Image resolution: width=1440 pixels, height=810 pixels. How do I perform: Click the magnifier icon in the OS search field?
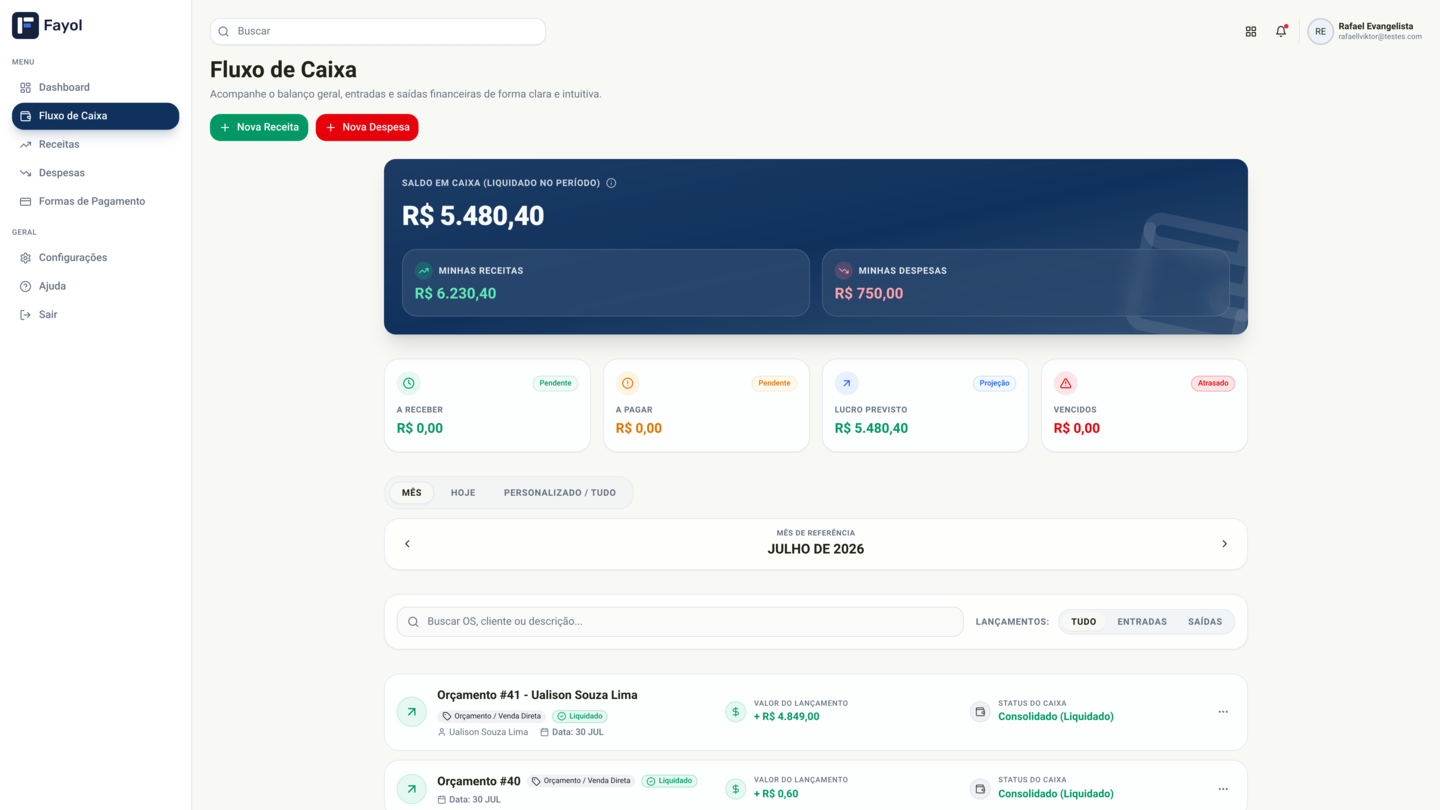click(413, 622)
